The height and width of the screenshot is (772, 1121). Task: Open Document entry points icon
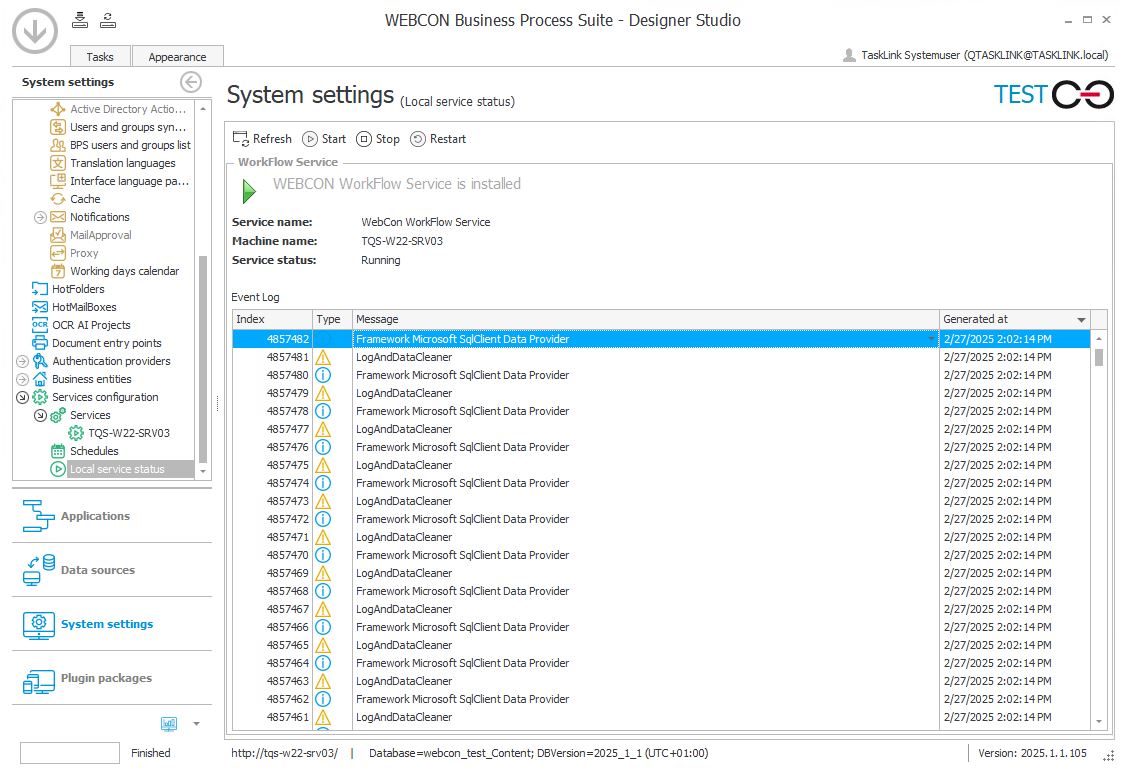(x=39, y=343)
